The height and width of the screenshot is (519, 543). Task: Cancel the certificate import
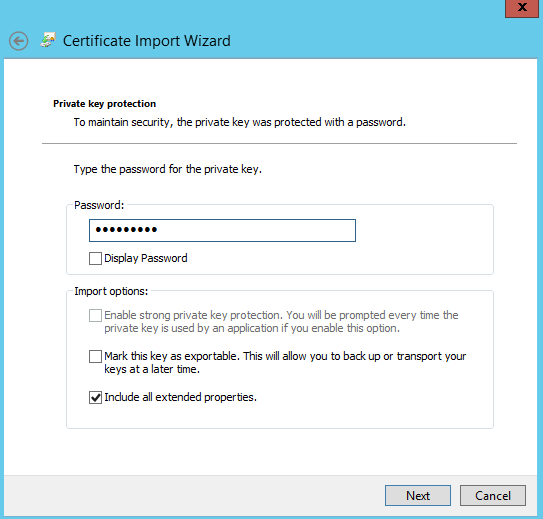point(493,495)
